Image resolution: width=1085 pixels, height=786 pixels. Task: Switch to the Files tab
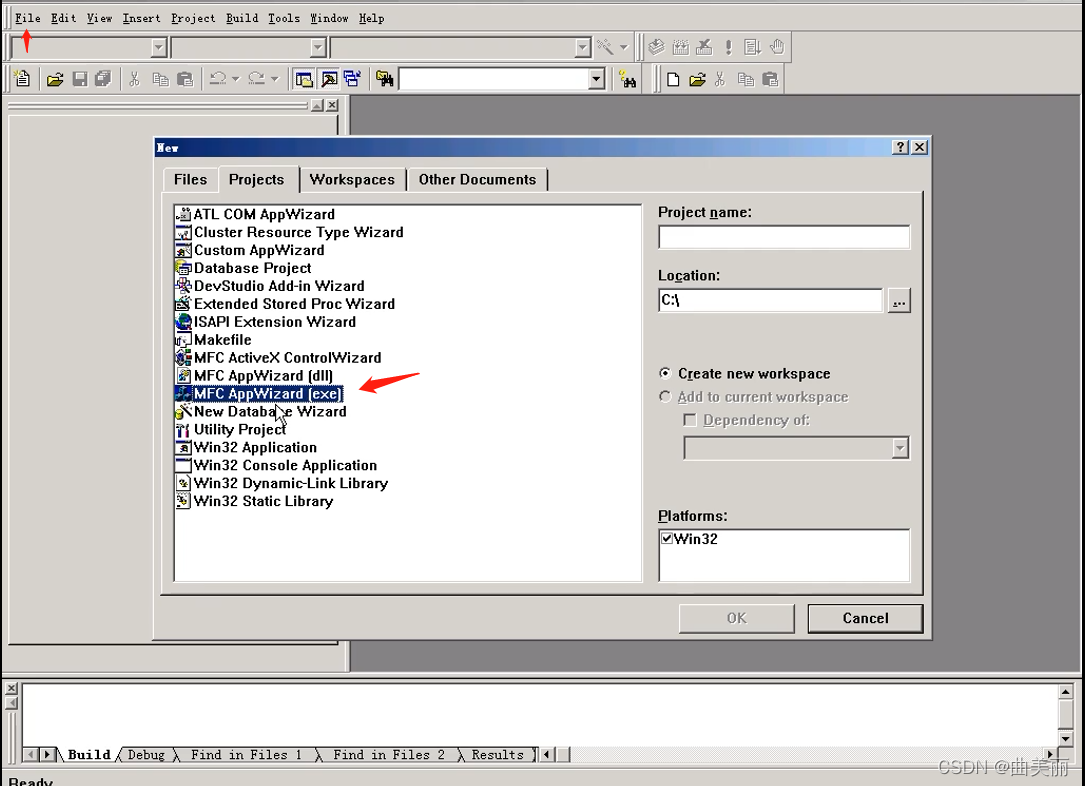tap(190, 180)
